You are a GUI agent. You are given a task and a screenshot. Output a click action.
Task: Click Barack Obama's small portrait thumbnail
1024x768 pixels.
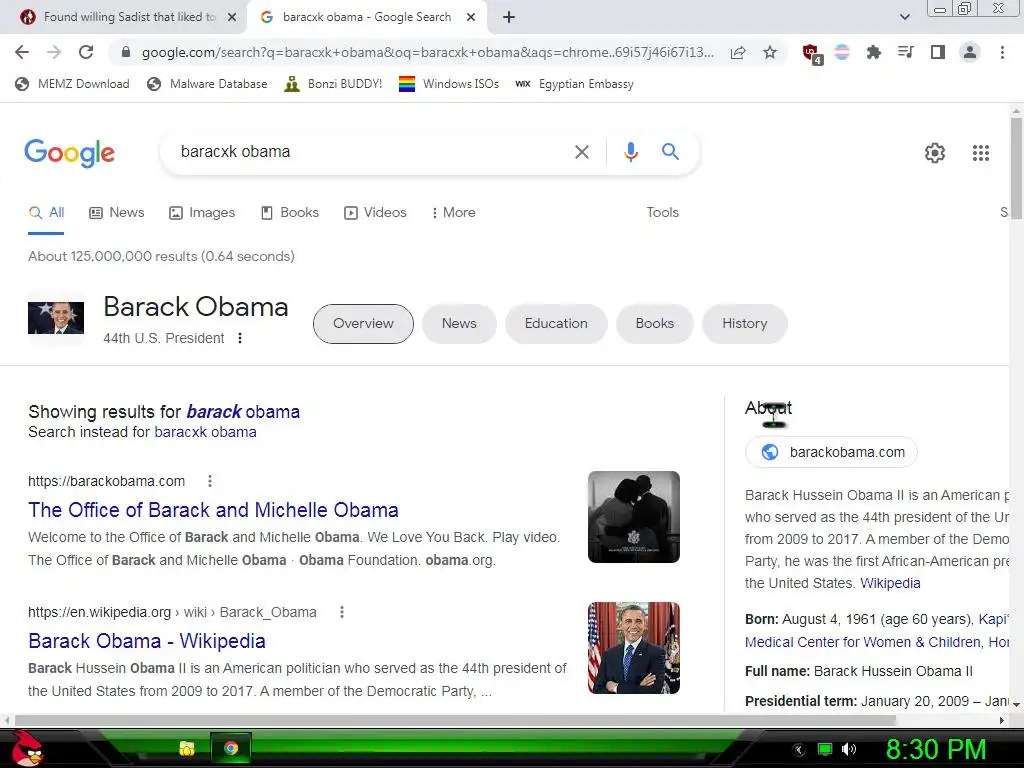[56, 317]
